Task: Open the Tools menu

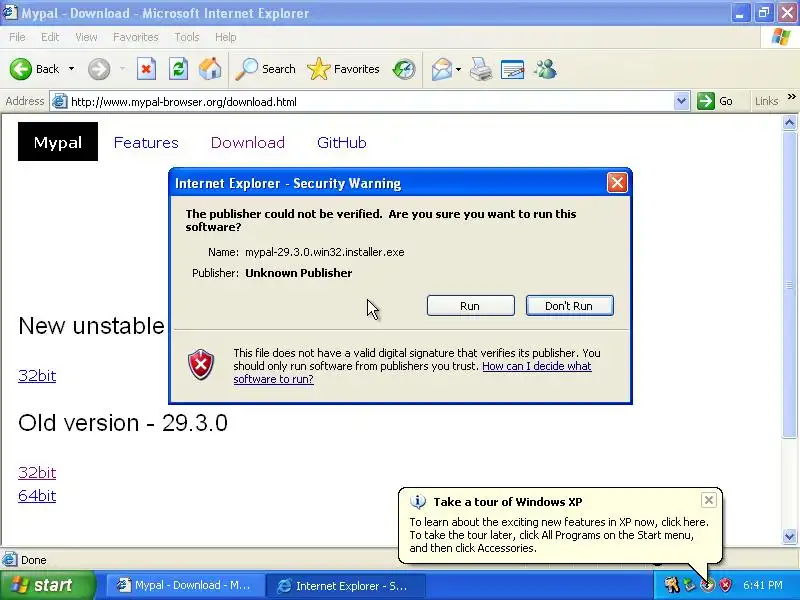Action: (x=187, y=37)
